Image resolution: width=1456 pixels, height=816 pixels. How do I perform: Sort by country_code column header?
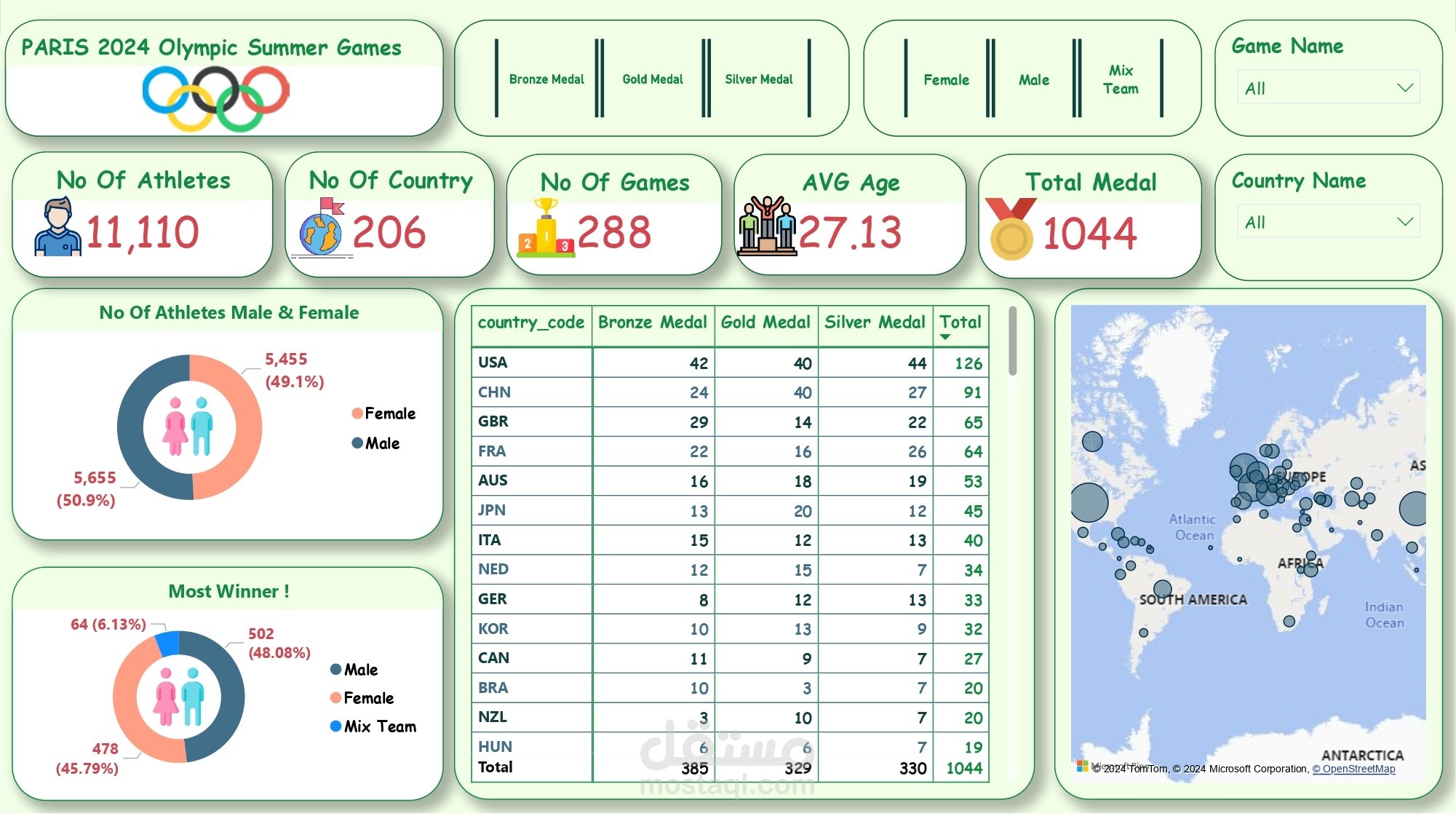(531, 322)
